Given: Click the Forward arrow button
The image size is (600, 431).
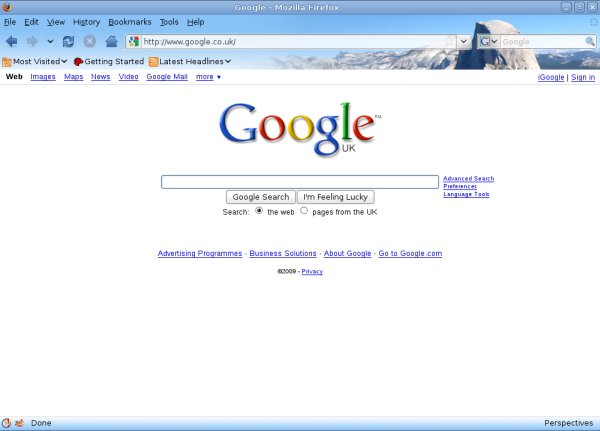Looking at the screenshot, I should point(32,41).
